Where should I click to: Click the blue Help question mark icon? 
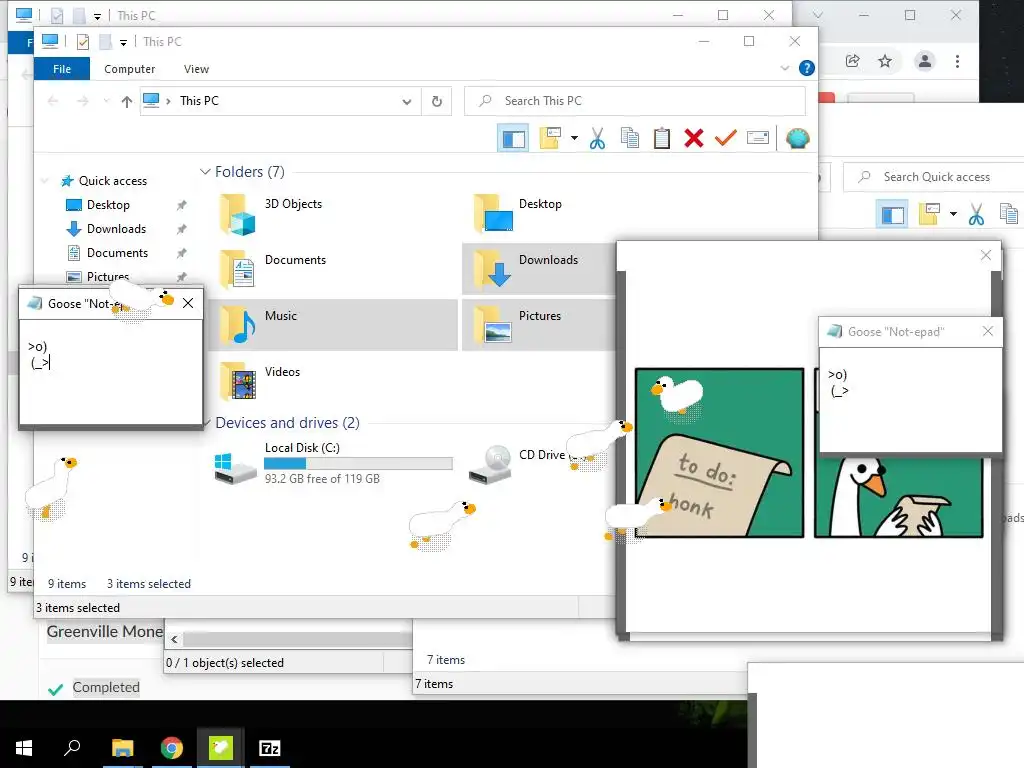pos(807,68)
